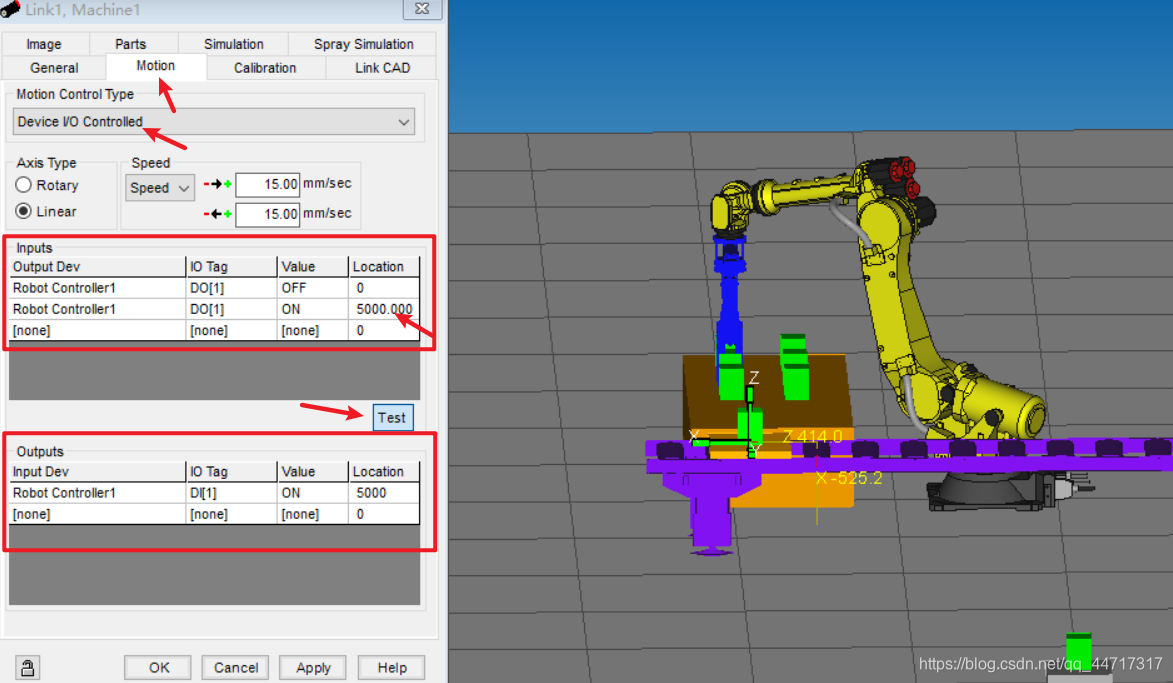Switch to the Calibration tab

[265, 67]
